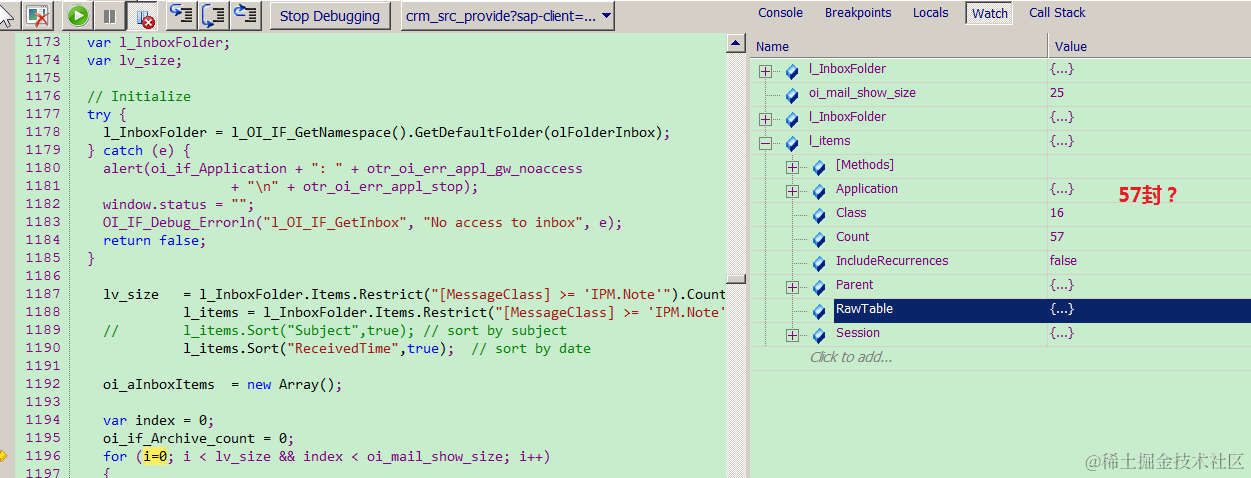The height and width of the screenshot is (478, 1251).
Task: Click the Stop Debugging button
Action: pyautogui.click(x=330, y=16)
